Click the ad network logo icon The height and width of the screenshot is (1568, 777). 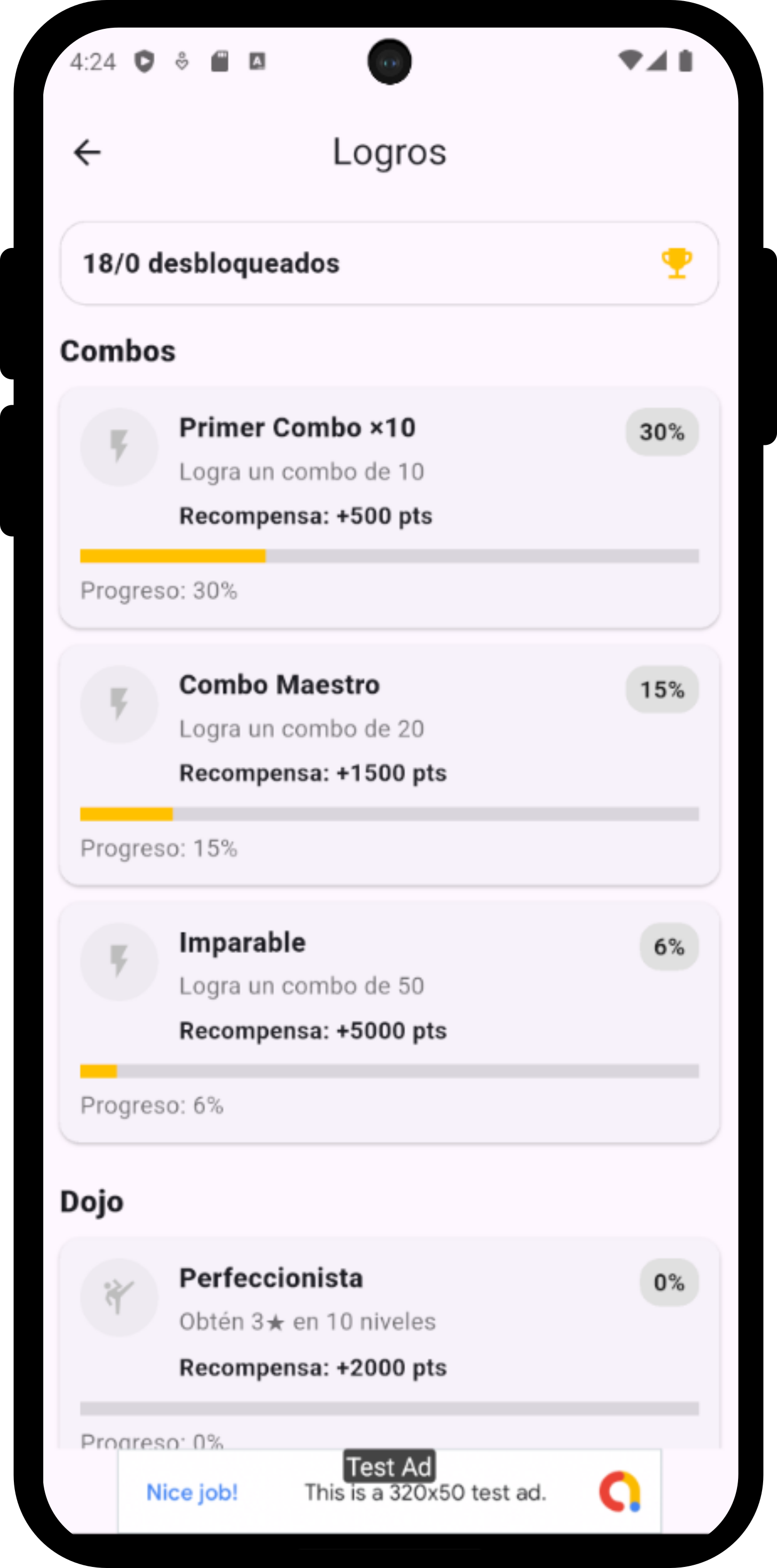(x=619, y=1491)
